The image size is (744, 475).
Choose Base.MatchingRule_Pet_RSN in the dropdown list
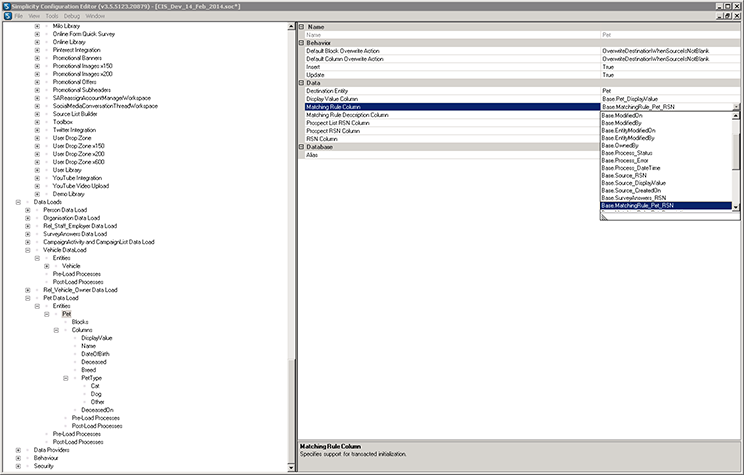click(666, 205)
